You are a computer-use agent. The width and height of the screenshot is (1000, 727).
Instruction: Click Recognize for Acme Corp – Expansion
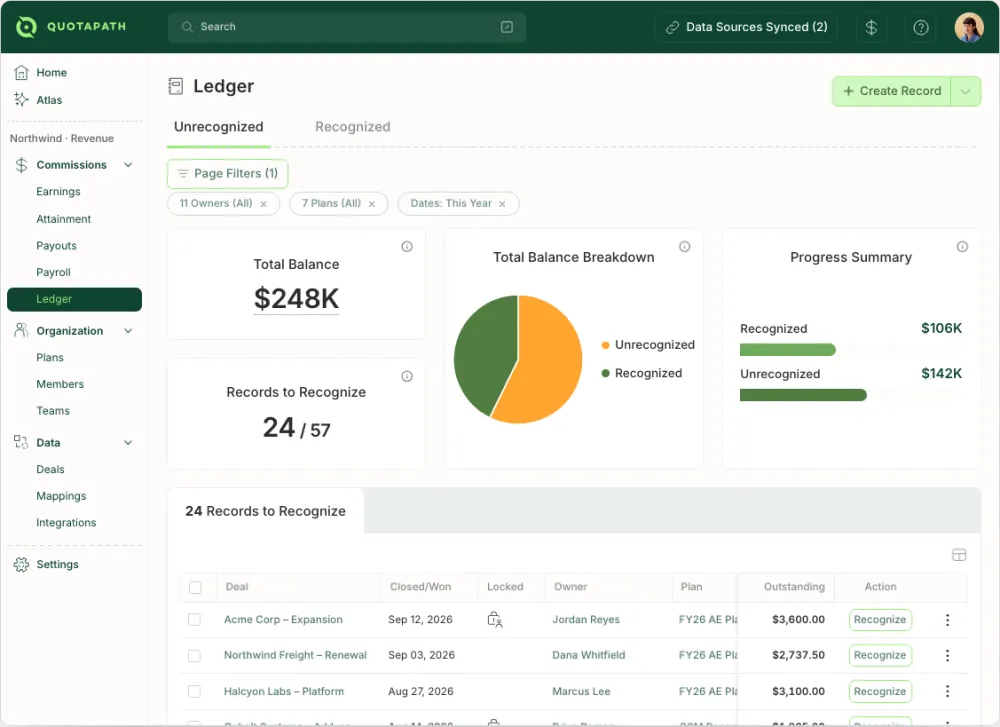(x=880, y=620)
